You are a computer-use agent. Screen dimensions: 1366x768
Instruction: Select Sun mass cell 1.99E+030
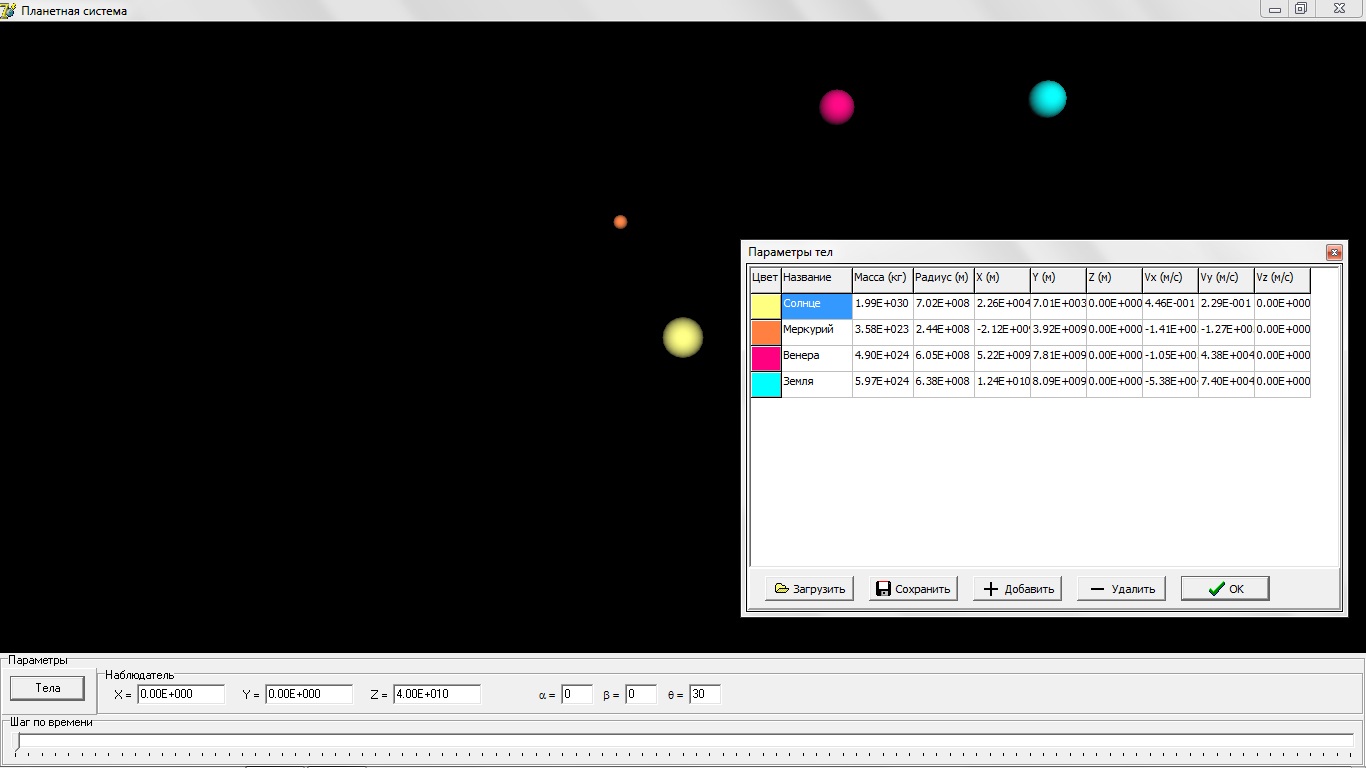883,306
